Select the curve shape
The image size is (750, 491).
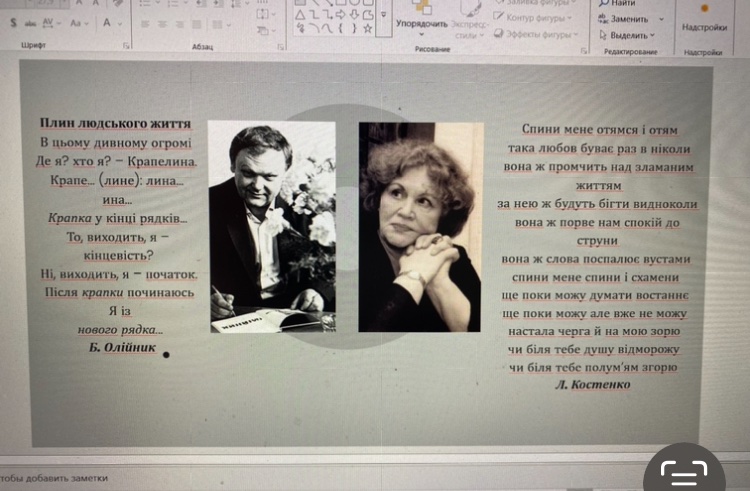click(327, 28)
